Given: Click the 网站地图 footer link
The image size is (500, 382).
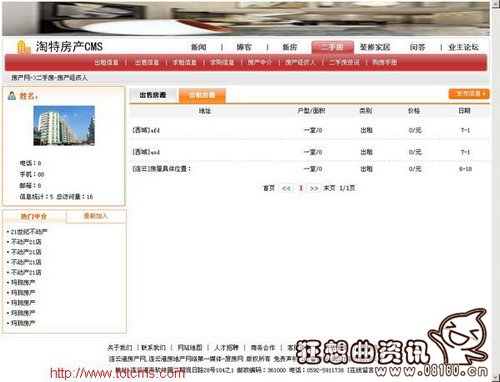Looking at the screenshot, I should click(x=190, y=348).
